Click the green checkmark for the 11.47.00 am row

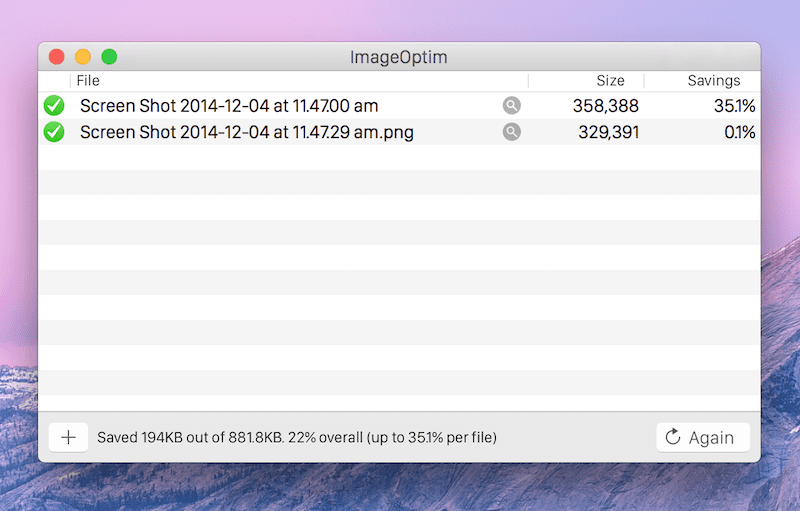[x=54, y=106]
